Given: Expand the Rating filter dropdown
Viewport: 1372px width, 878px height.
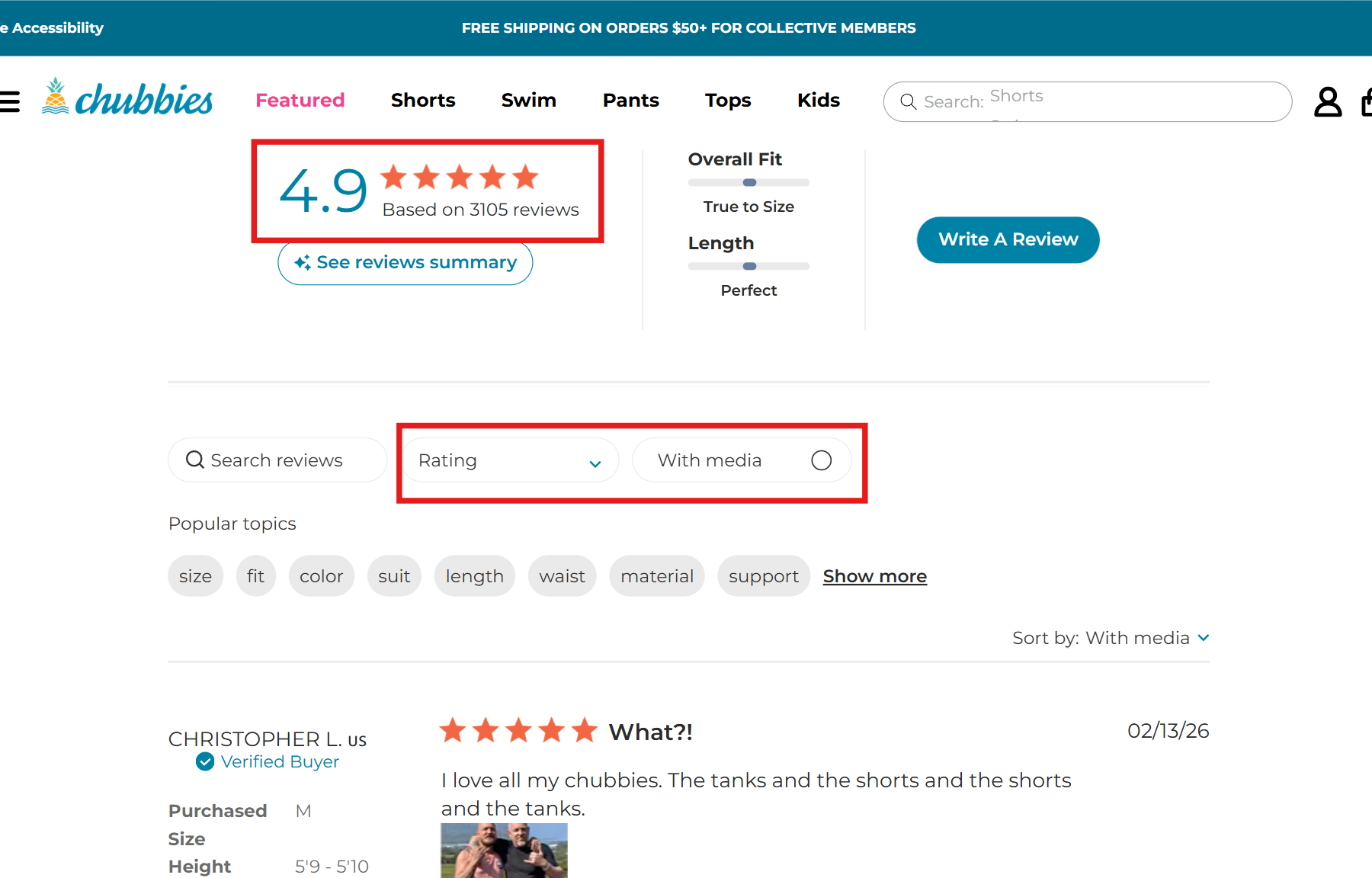Looking at the screenshot, I should coord(510,460).
